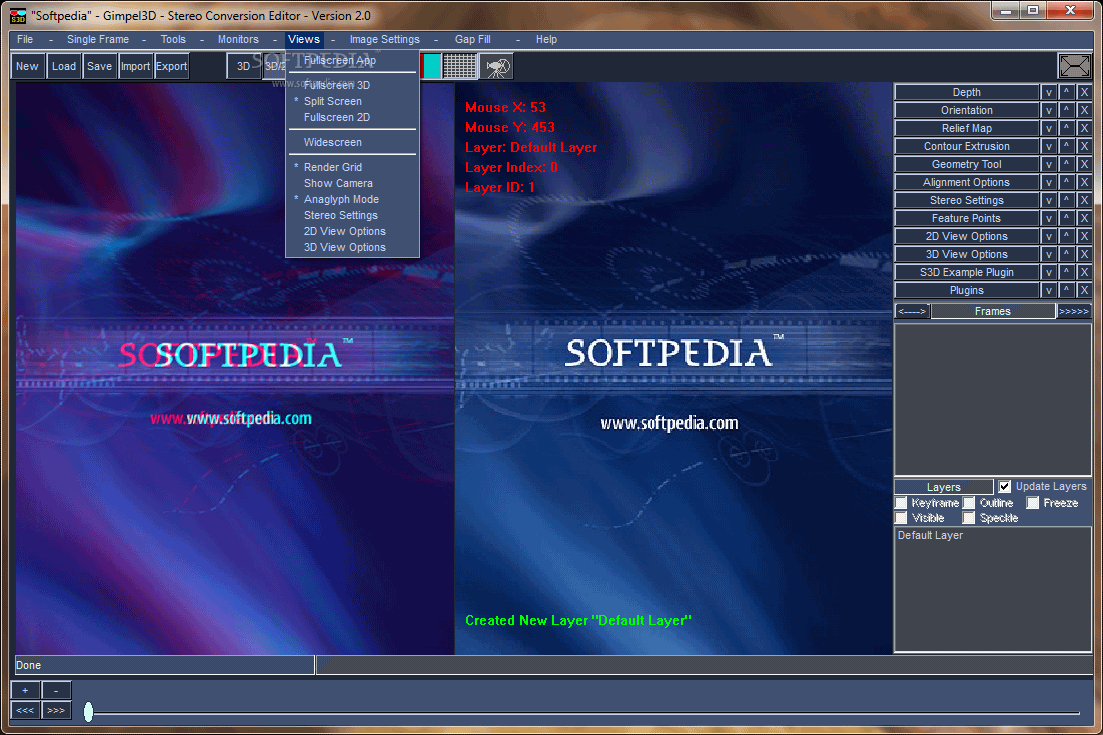Switch to 3D view button
The width and height of the screenshot is (1103, 735).
pos(243,66)
